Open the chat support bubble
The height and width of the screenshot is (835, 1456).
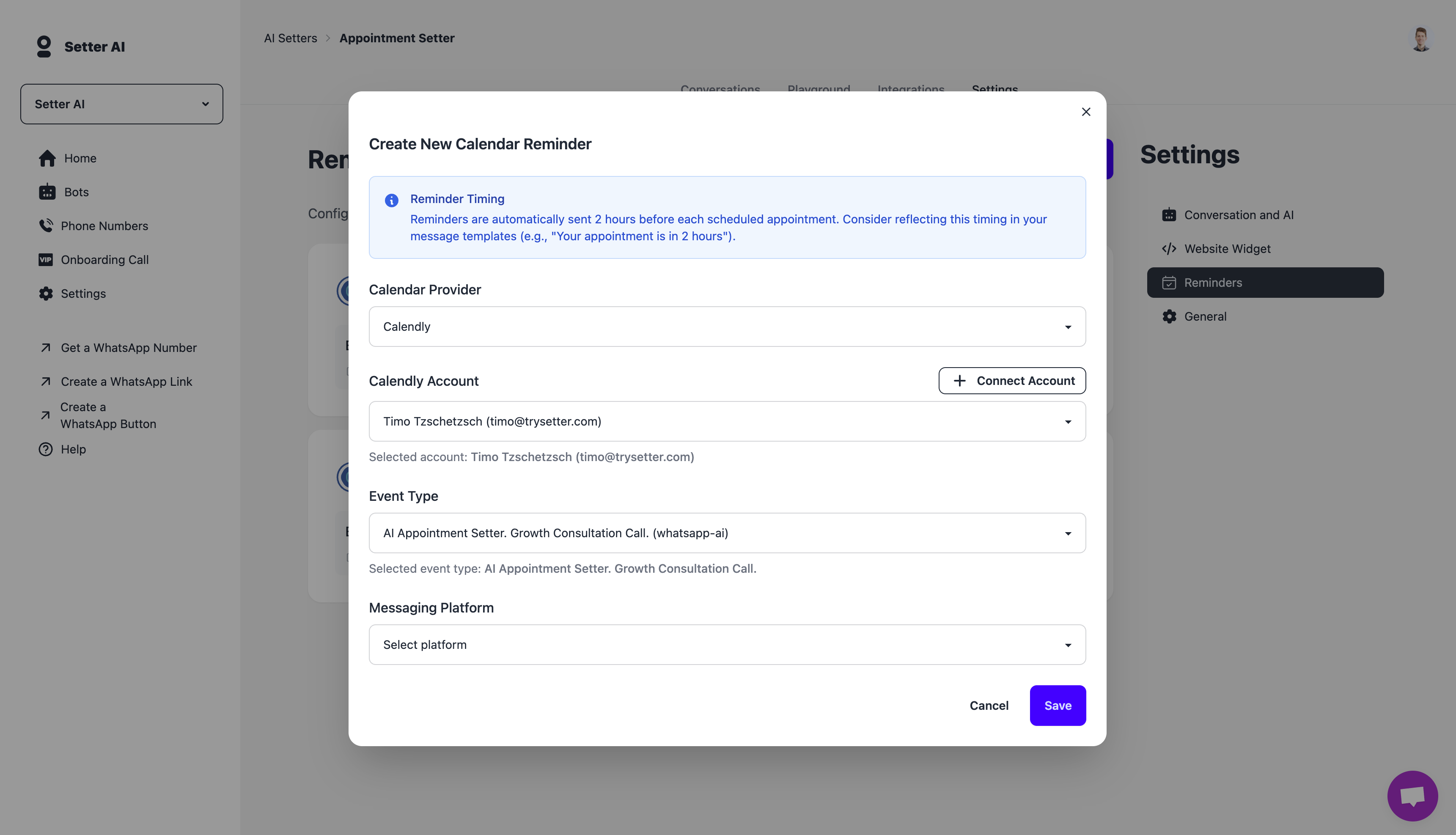(1412, 796)
